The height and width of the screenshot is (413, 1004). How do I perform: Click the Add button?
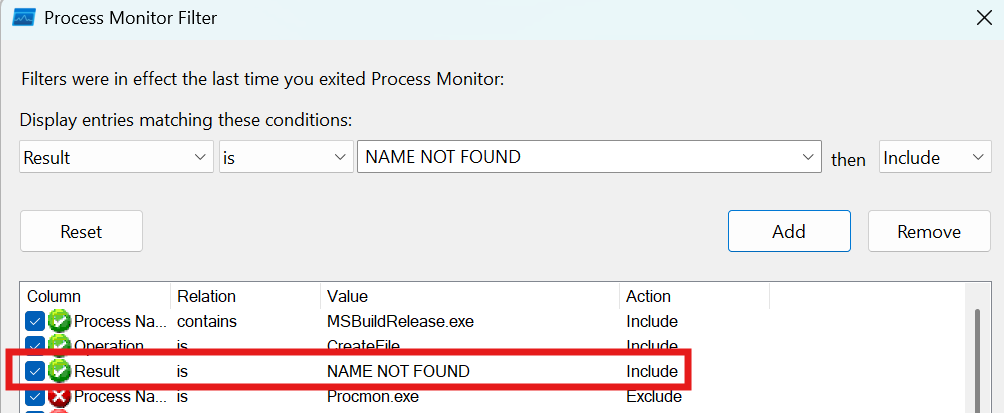[789, 231]
